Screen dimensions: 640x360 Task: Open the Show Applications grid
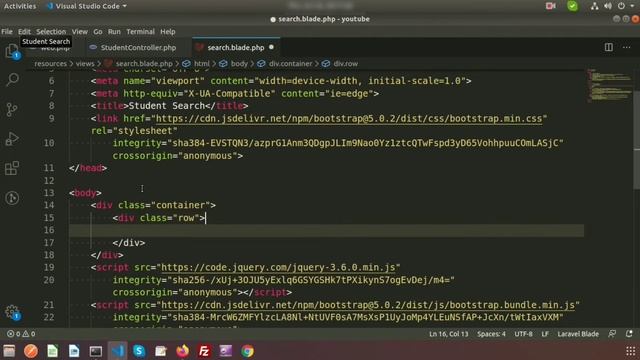(x=630, y=351)
